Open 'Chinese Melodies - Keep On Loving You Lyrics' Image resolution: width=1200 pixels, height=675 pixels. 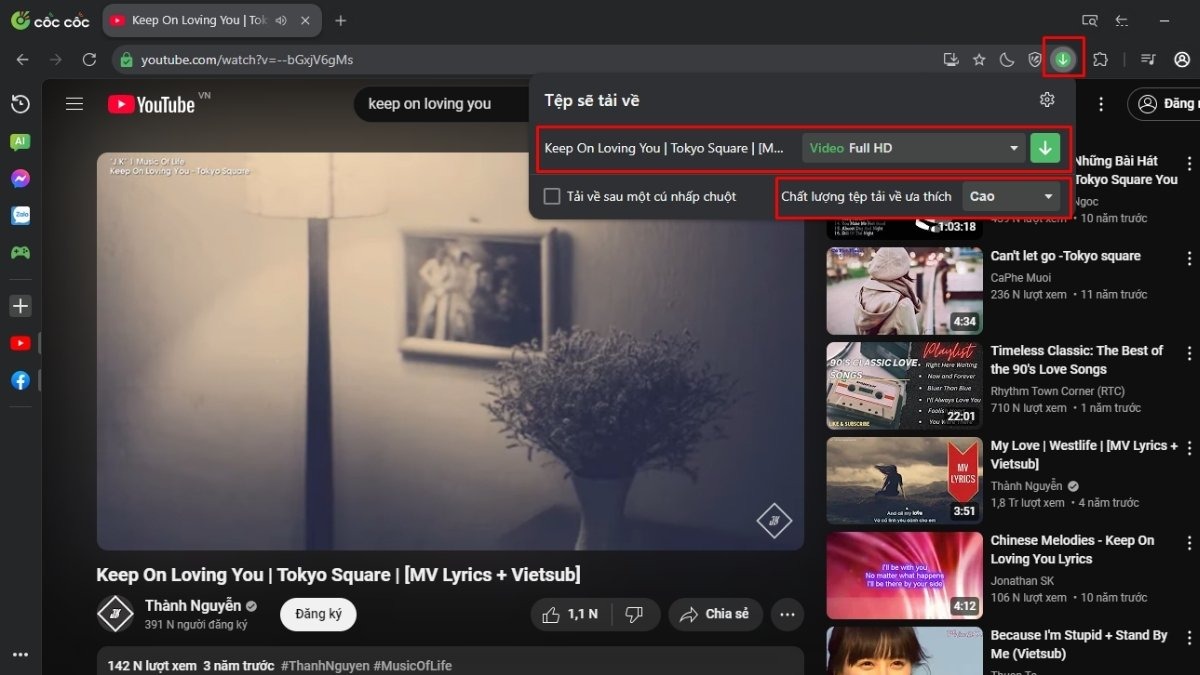point(1073,549)
